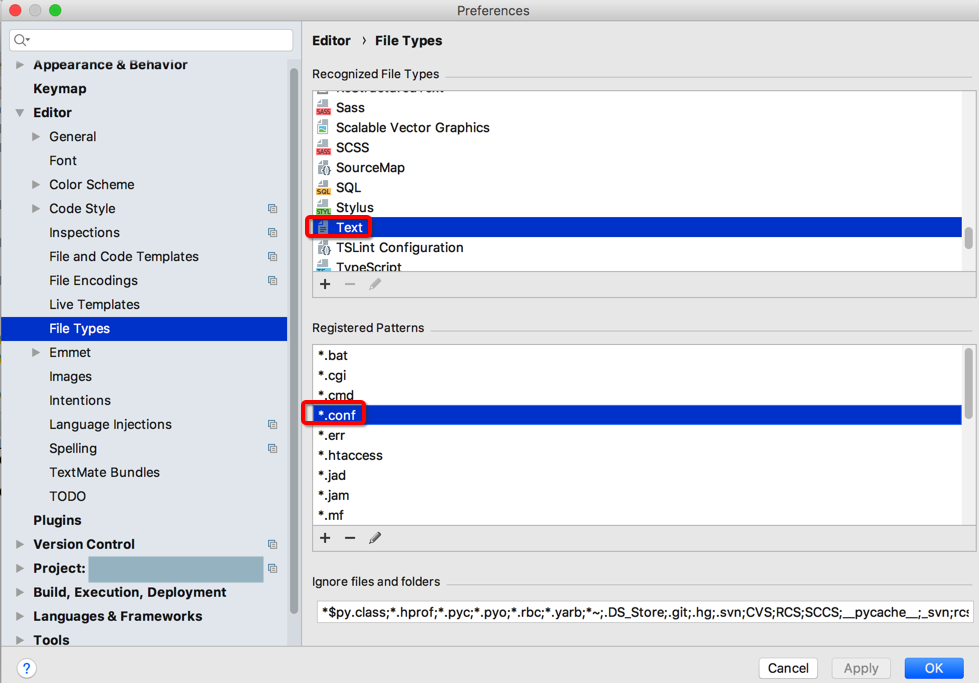Click the edit file type pencil icon
The width and height of the screenshot is (979, 683).
375,284
